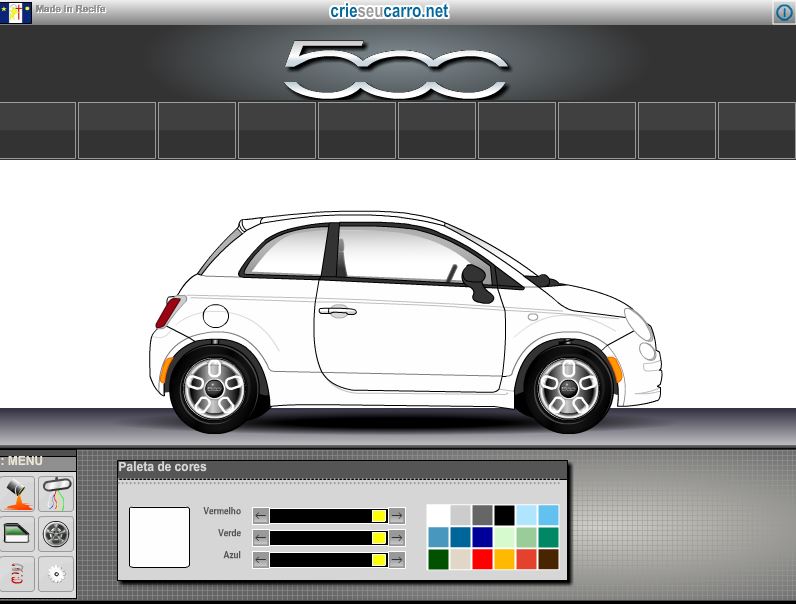Screen dimensions: 796x604
Task: Pick the navy blue palette swatch
Action: click(x=482, y=538)
